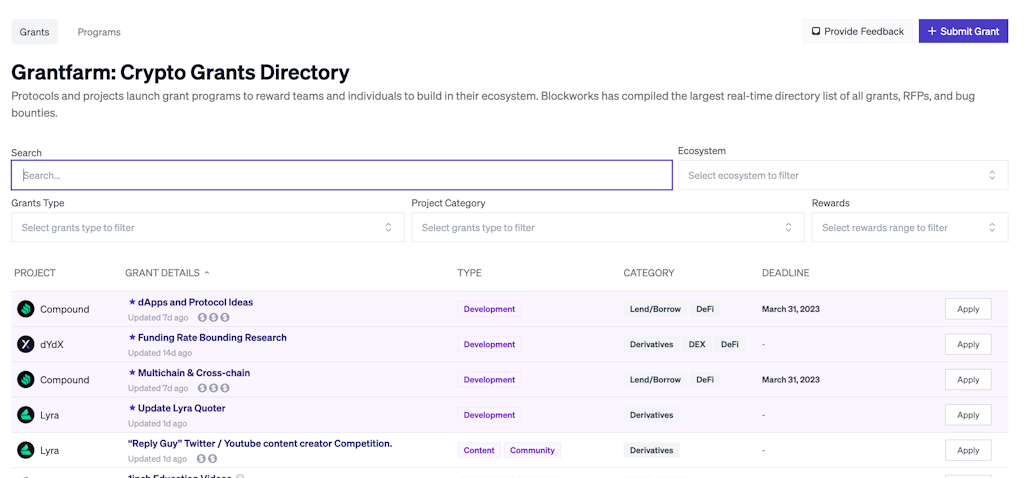Viewport: 1024px width, 478px height.
Task: Sort by the Grant Details column header
Action: pos(163,273)
